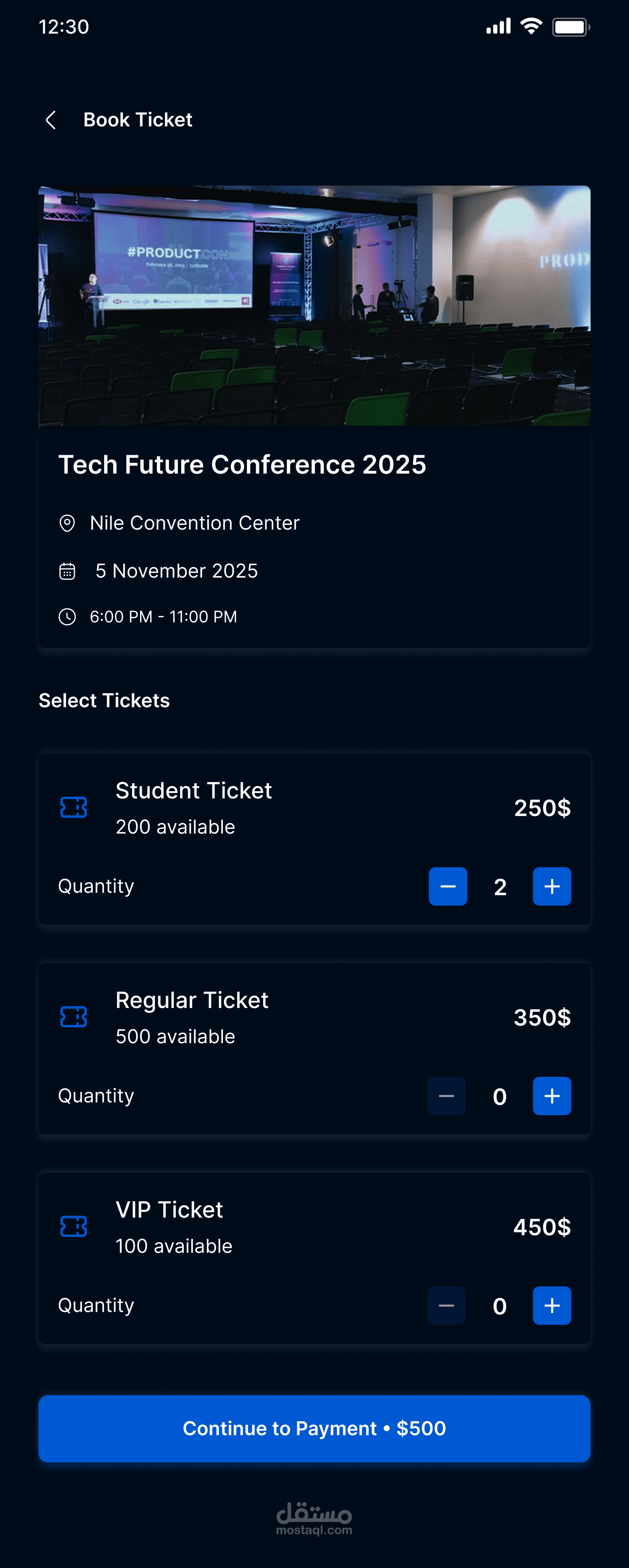Select the Tech Future Conference 2025 title

242,464
